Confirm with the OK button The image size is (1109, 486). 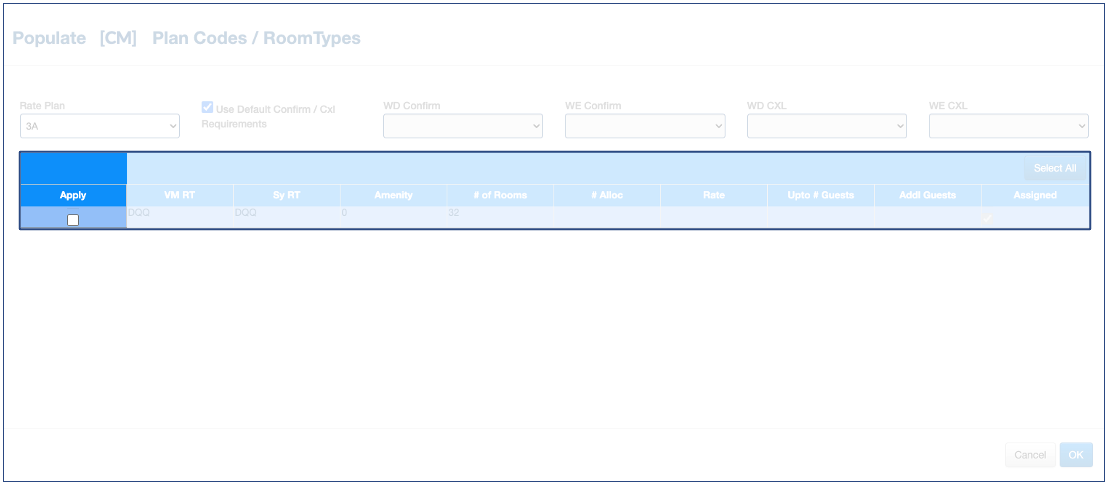[x=1076, y=455]
